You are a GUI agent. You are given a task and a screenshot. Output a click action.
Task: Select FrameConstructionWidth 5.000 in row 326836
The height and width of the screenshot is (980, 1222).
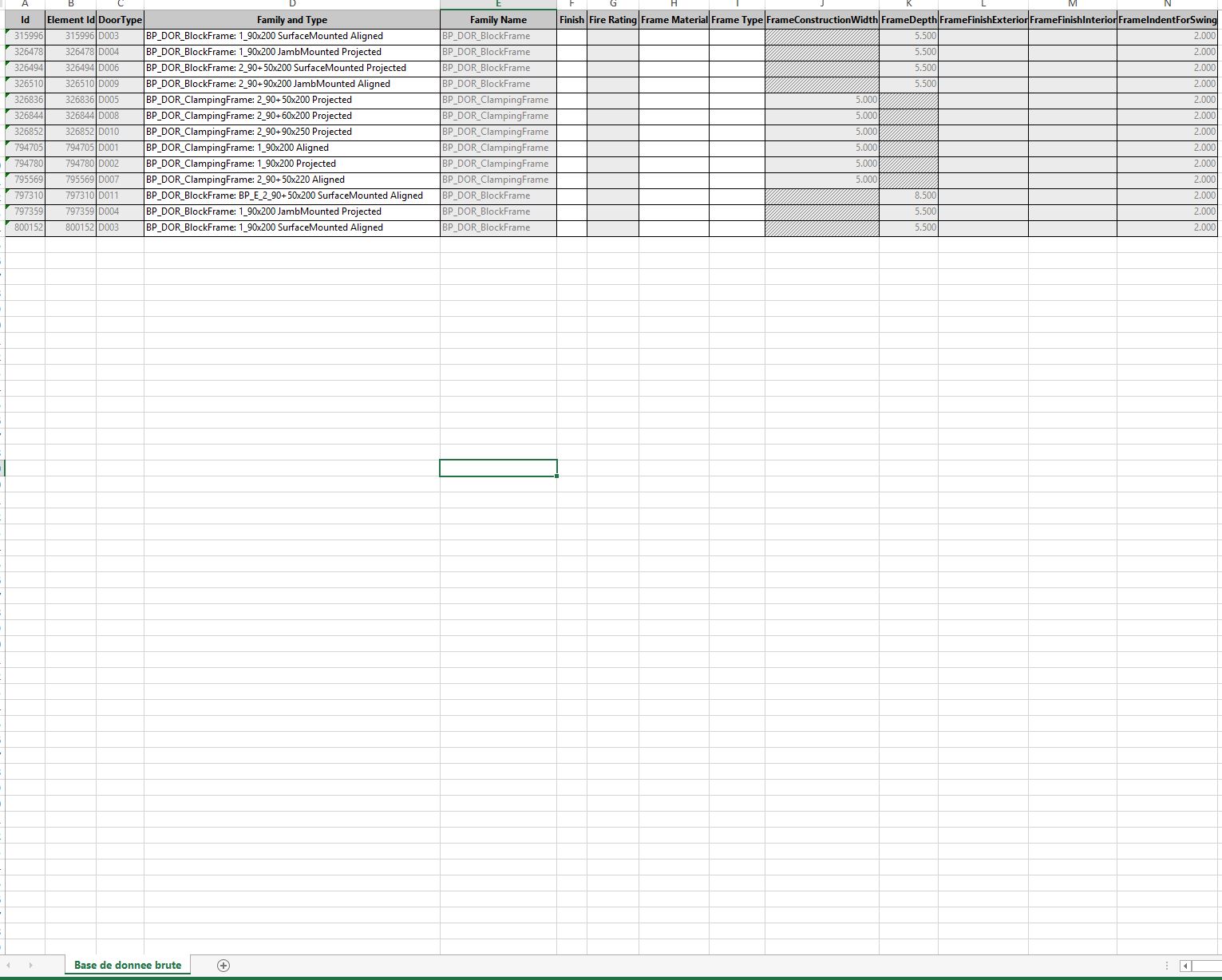click(822, 100)
